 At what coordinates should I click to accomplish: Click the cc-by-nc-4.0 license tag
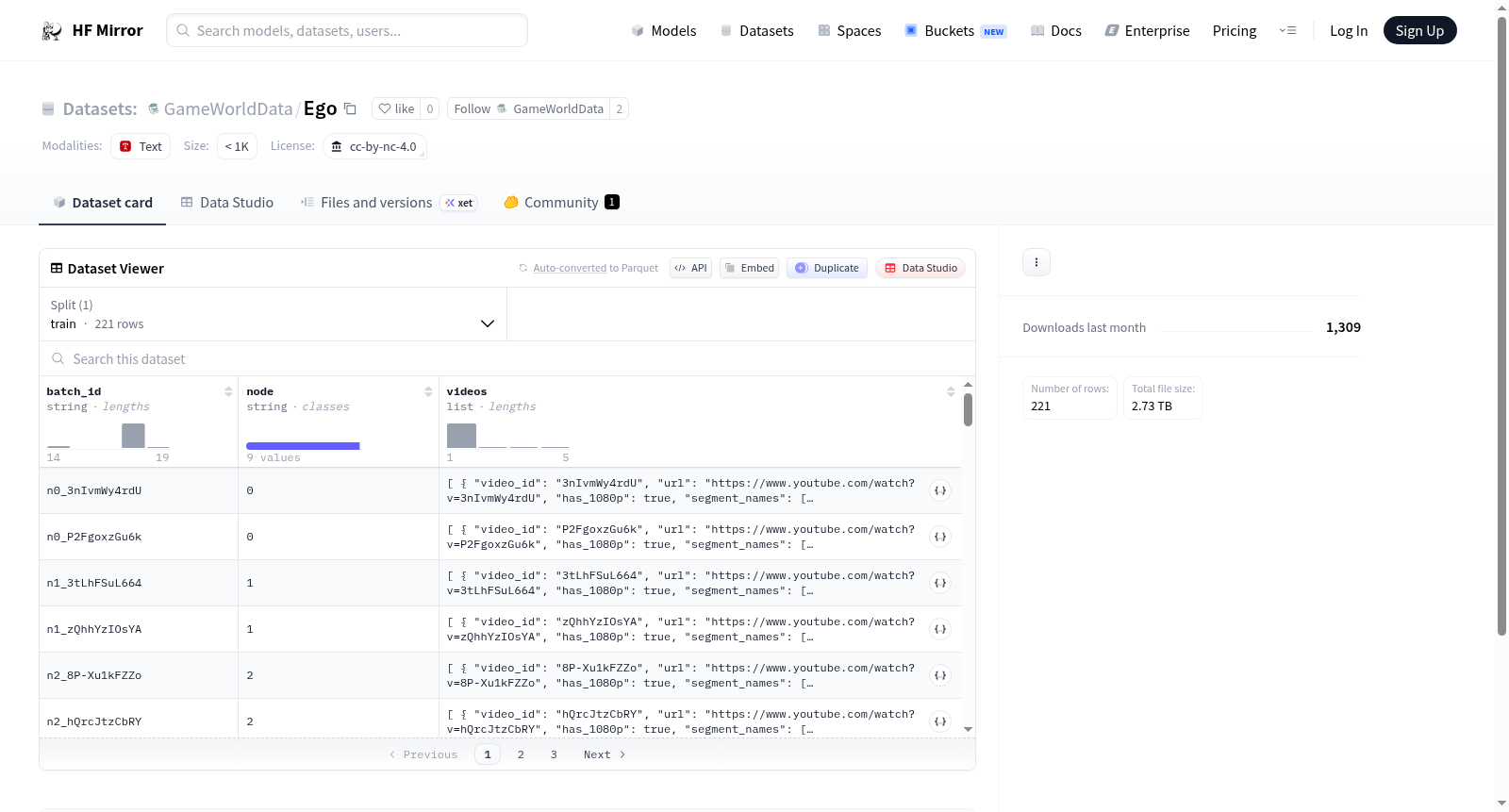tap(374, 146)
